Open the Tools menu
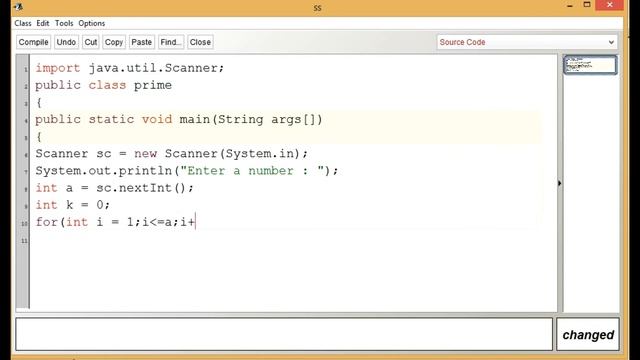Screen dimensions: 640x360 [64, 23]
